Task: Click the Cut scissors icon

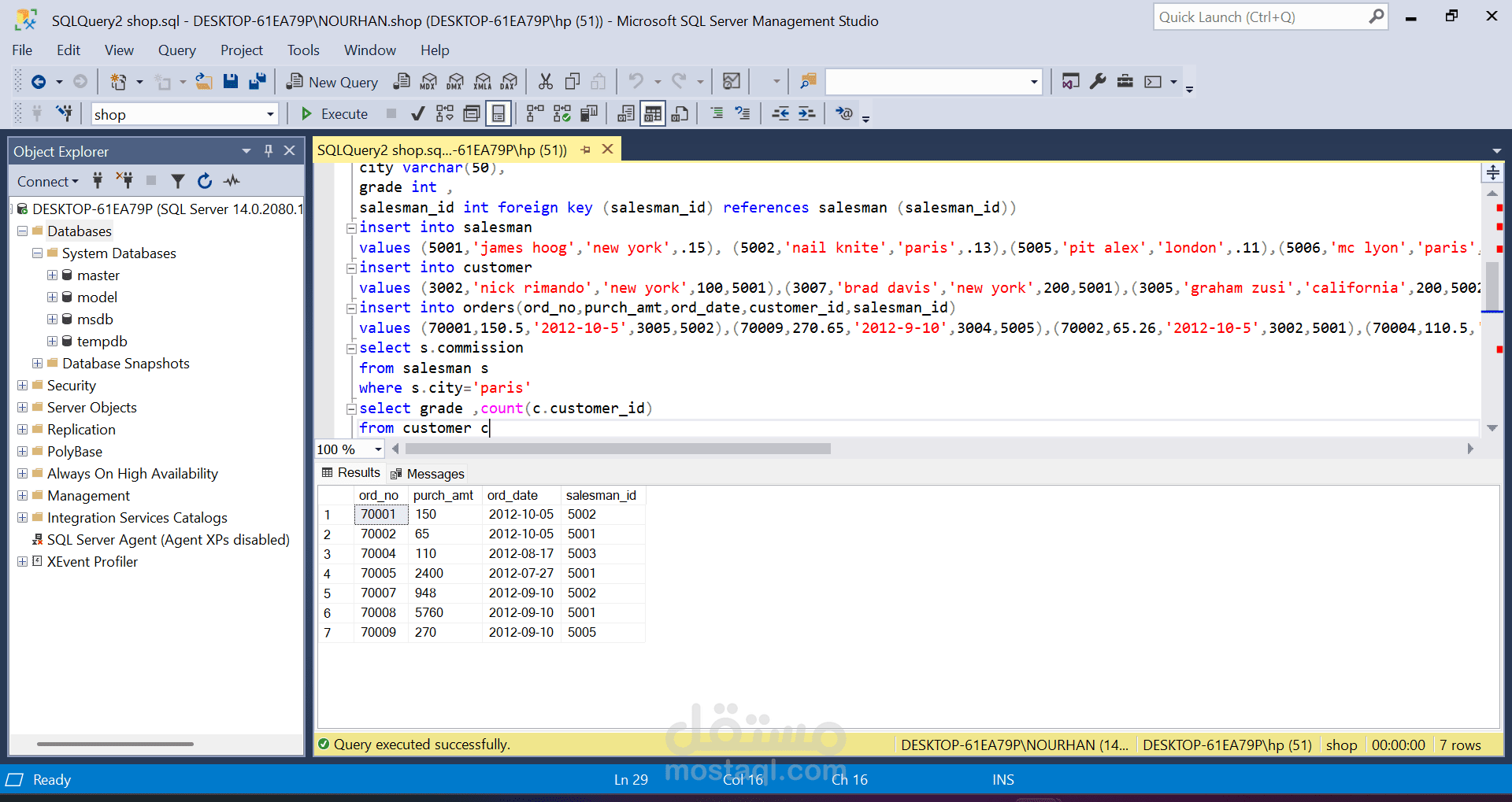Action: point(546,82)
